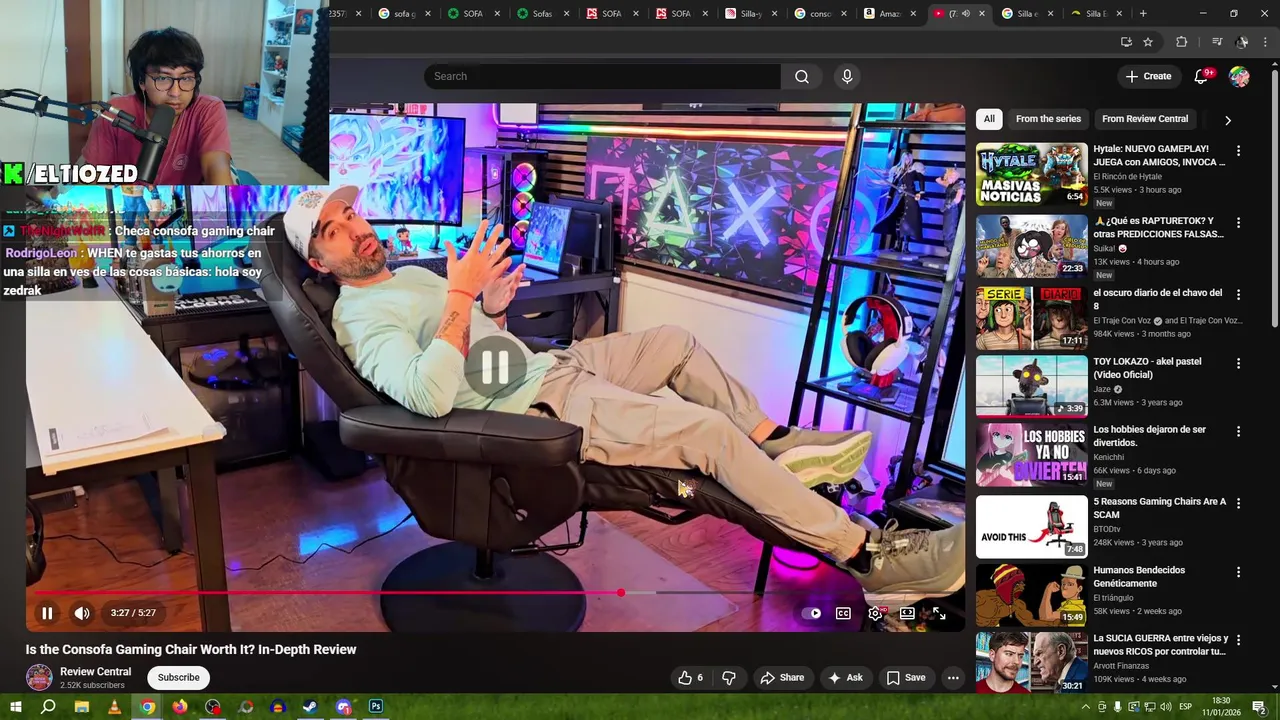
Task: Open the Create menu
Action: pyautogui.click(x=1148, y=76)
